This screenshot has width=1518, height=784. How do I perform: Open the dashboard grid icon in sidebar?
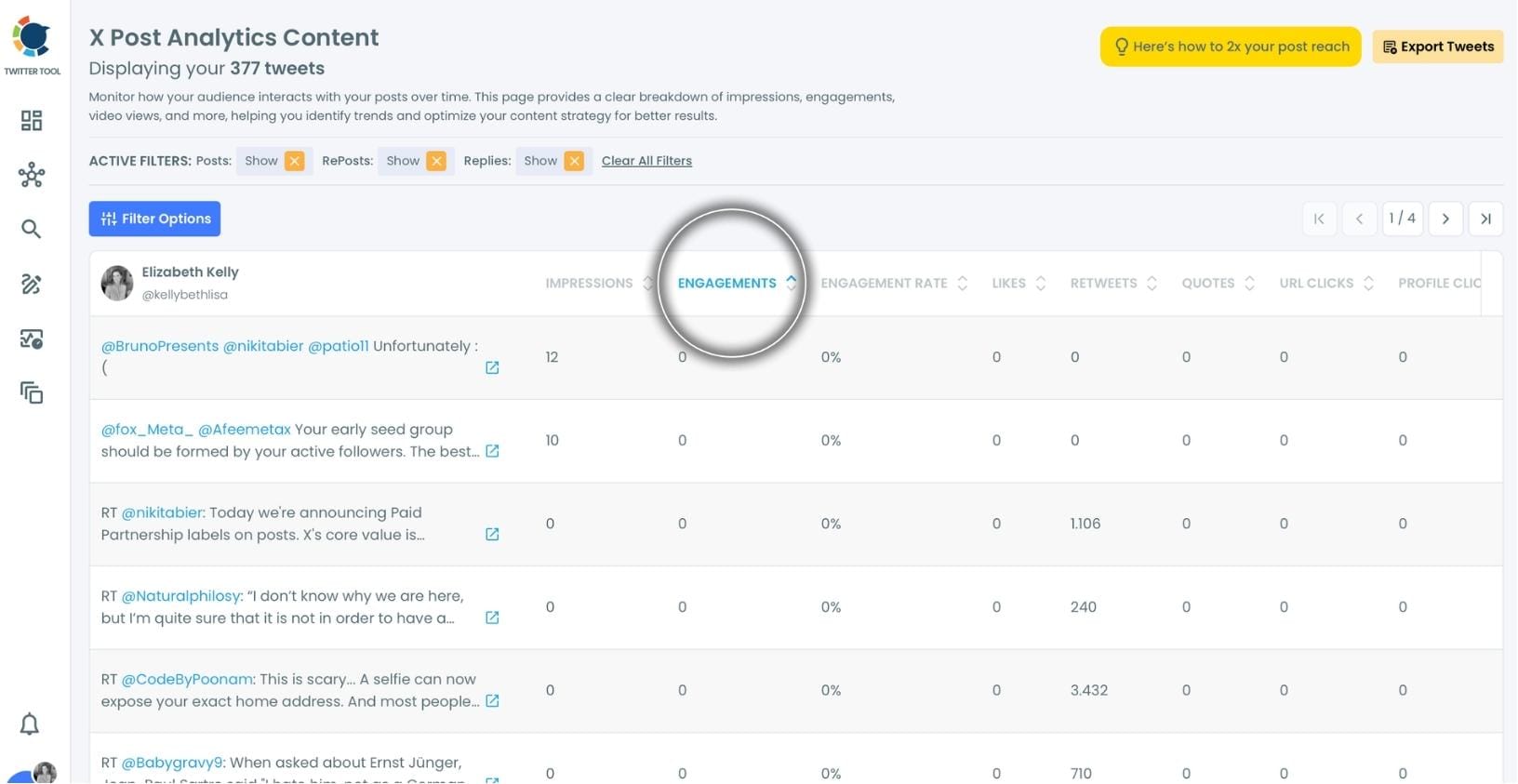coord(32,120)
